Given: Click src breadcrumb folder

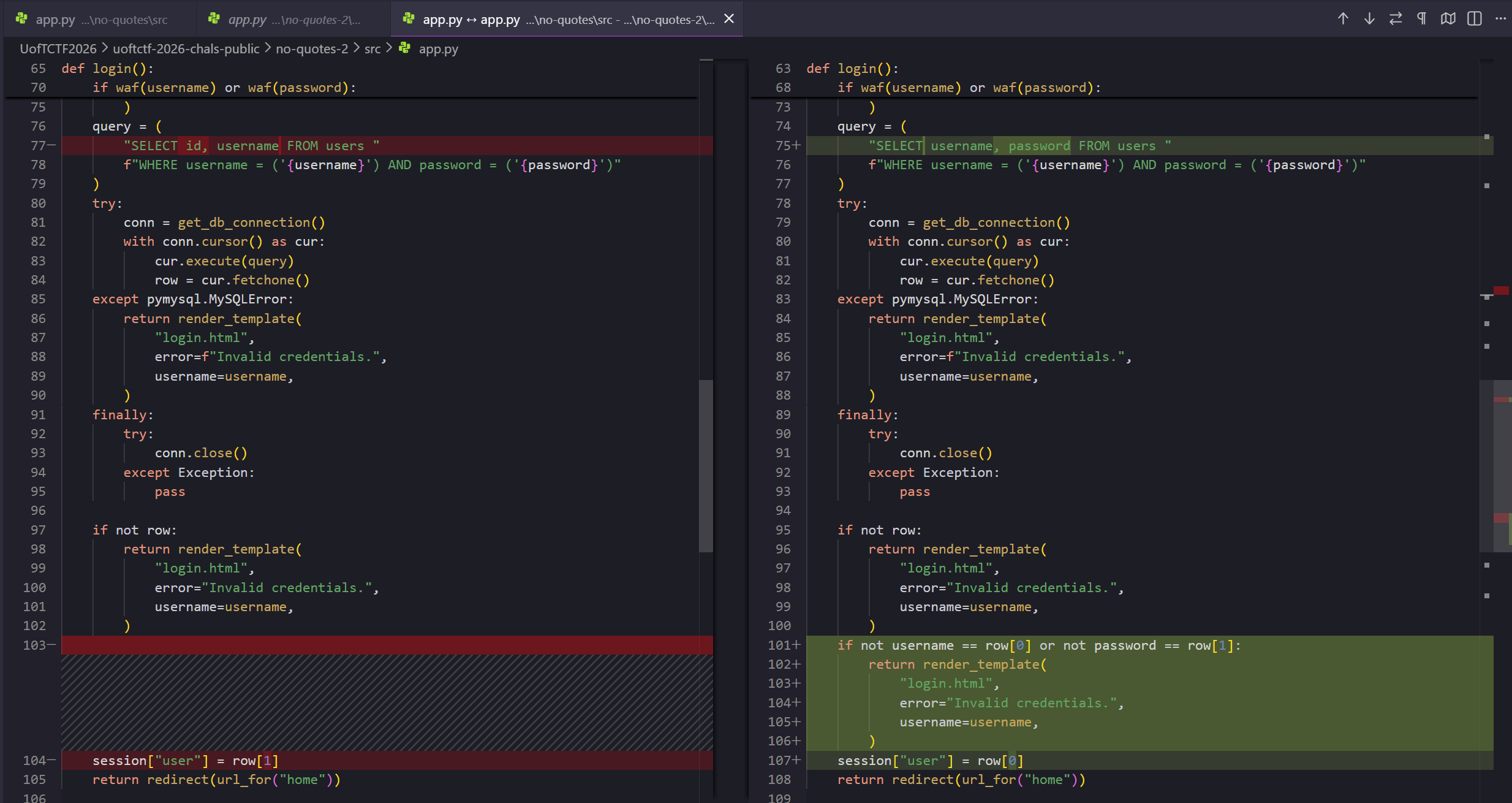Looking at the screenshot, I should click(372, 49).
